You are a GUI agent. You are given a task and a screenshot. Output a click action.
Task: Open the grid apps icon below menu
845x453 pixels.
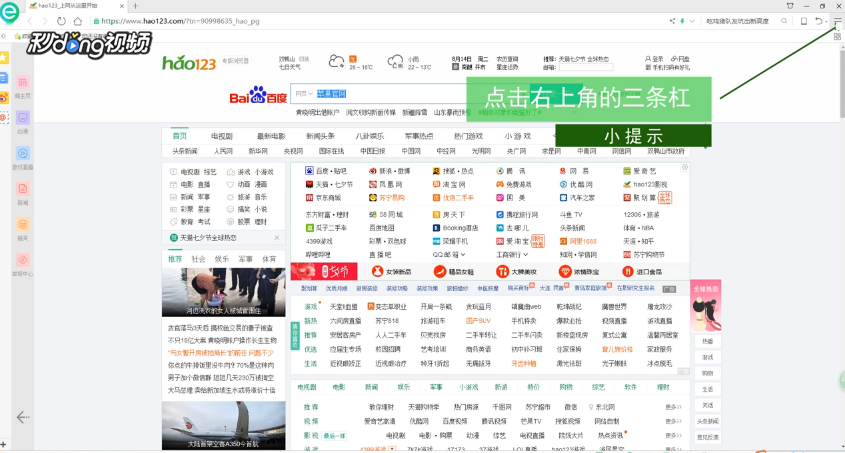[837, 37]
